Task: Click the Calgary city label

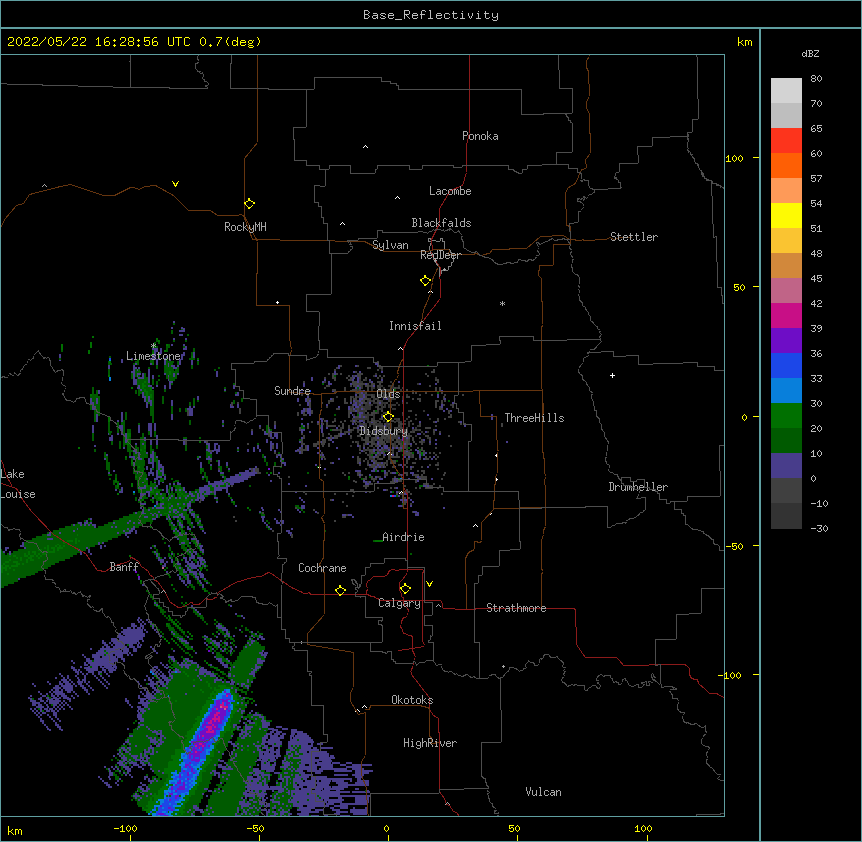Action: coord(399,603)
